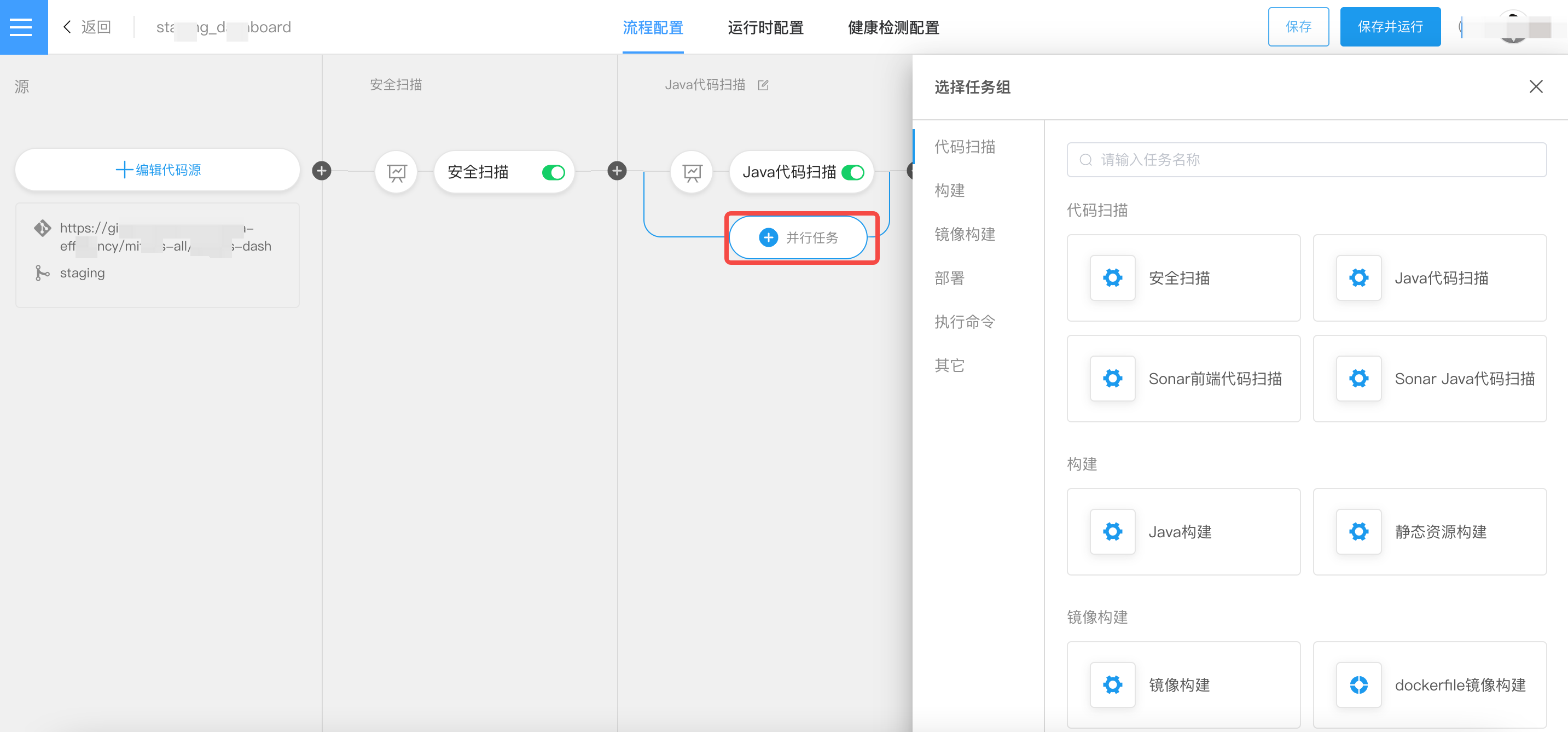Click 保存并运行 button
This screenshot has height=732, width=1568.
click(1390, 27)
